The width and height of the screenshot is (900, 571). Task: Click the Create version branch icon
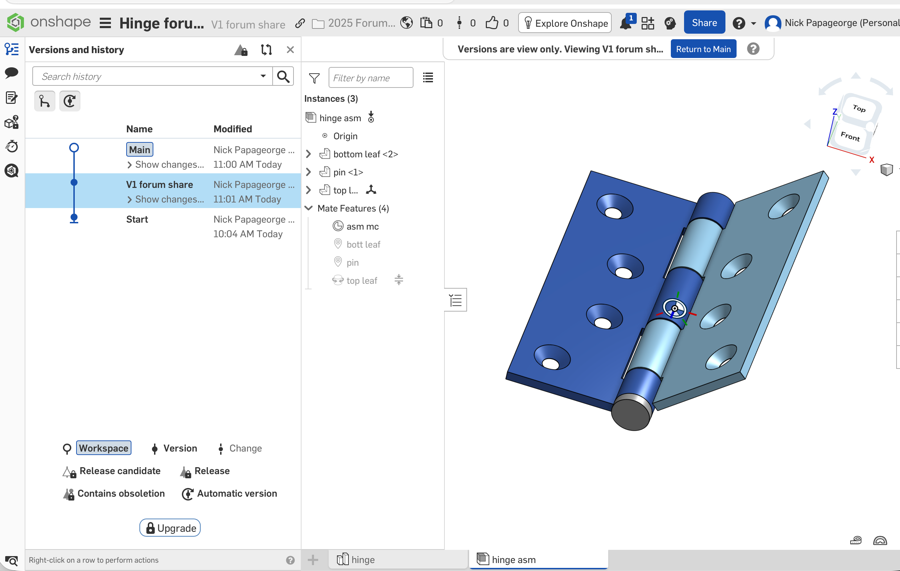[45, 101]
